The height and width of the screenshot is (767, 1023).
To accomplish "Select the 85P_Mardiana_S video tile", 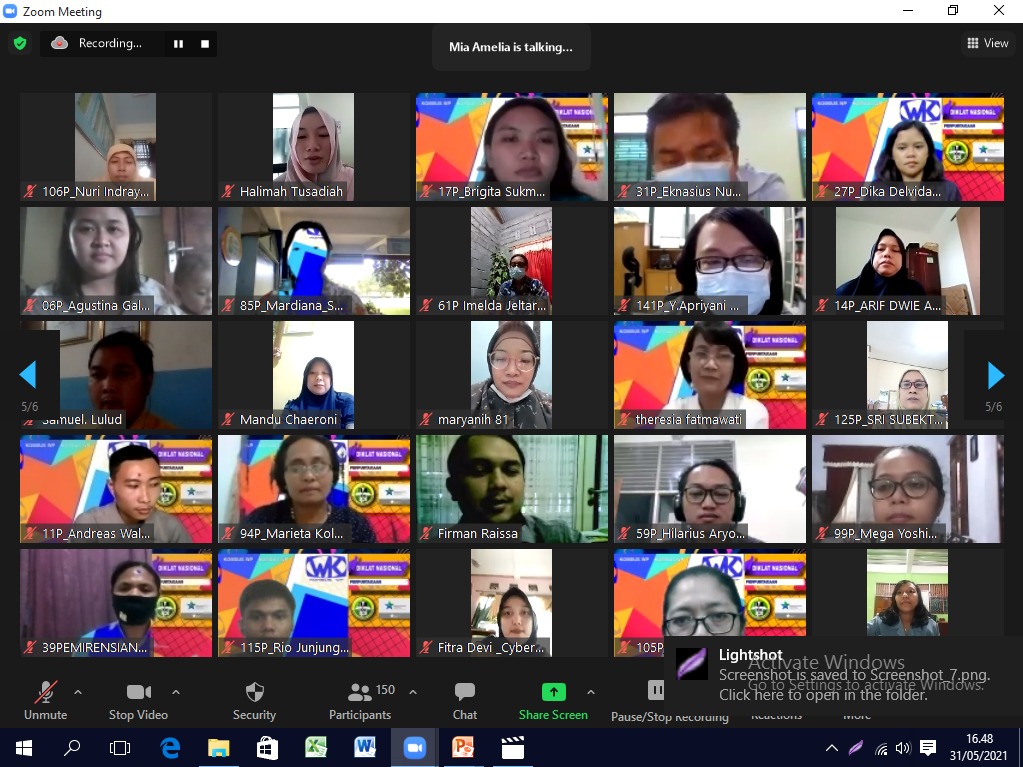I will coord(314,261).
